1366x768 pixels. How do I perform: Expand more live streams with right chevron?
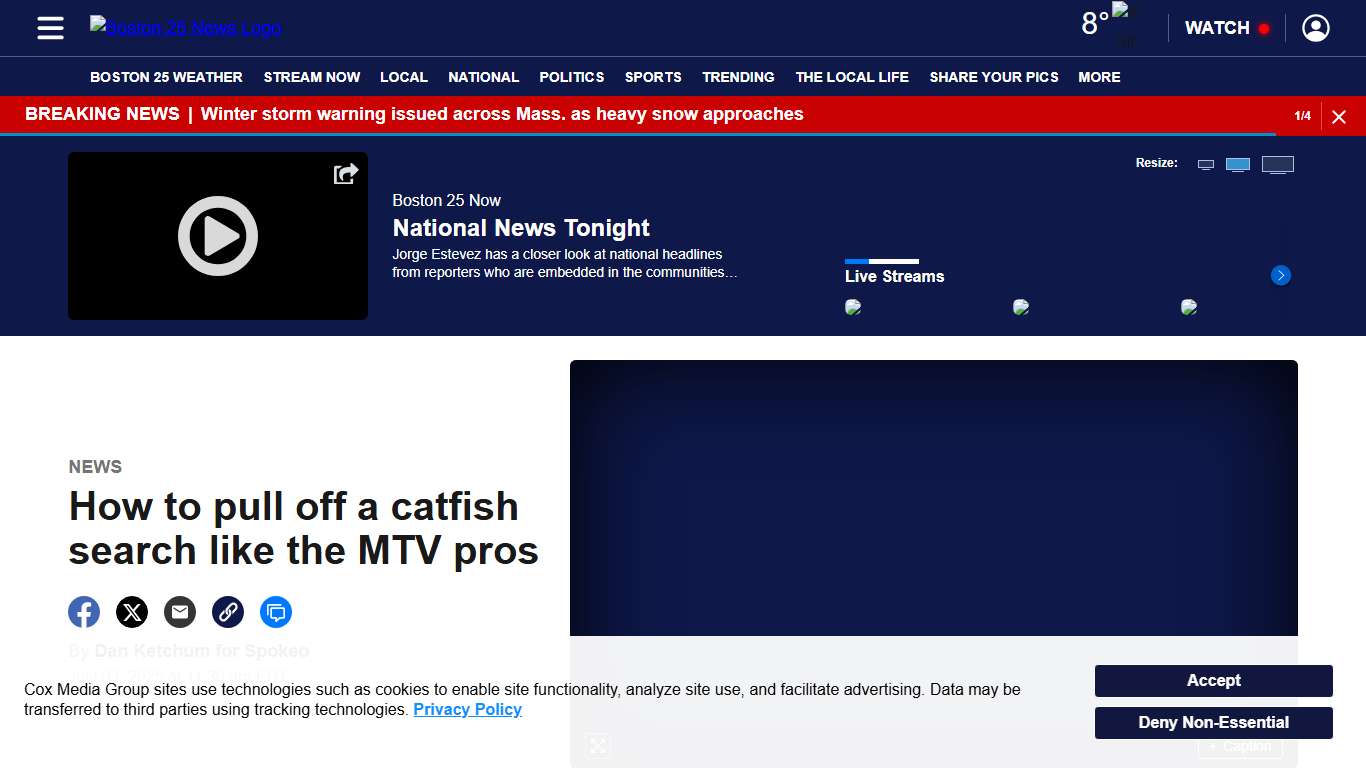pyautogui.click(x=1281, y=275)
